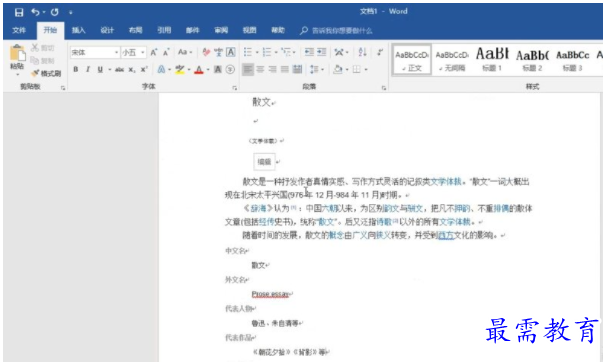Click the character border icon
Image resolution: width=607 pixels, height=362 pixels.
coord(231,52)
